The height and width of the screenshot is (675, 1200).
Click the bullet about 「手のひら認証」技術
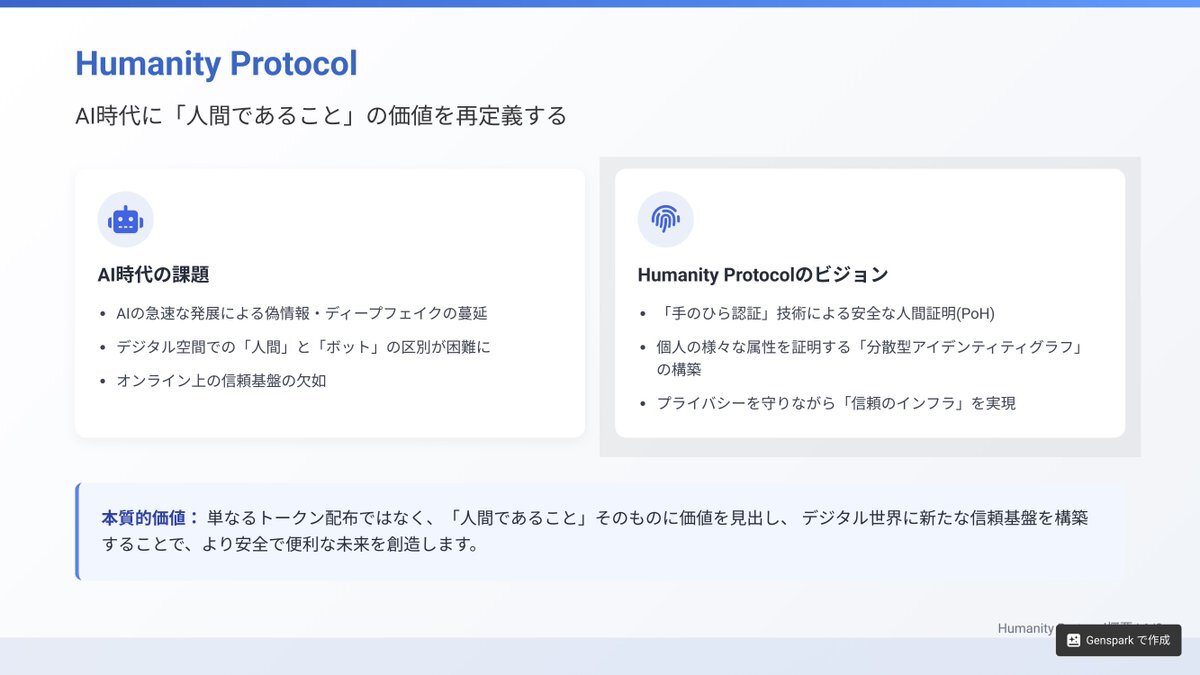click(826, 313)
